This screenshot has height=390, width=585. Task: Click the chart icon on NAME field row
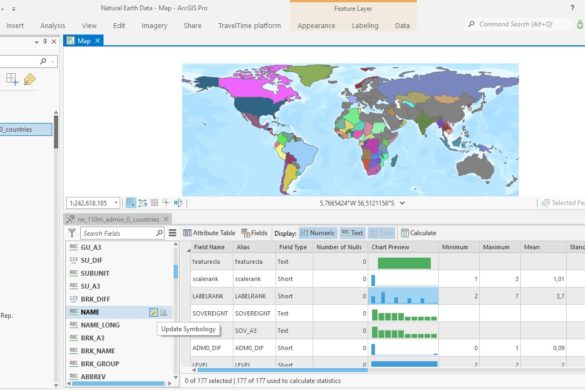pyautogui.click(x=163, y=312)
